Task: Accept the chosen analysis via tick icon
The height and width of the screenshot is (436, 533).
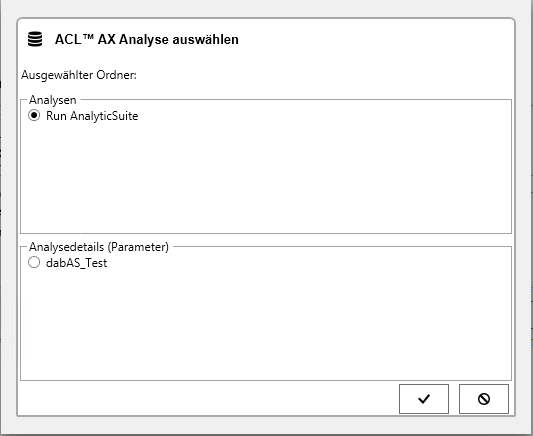Action: 424,399
